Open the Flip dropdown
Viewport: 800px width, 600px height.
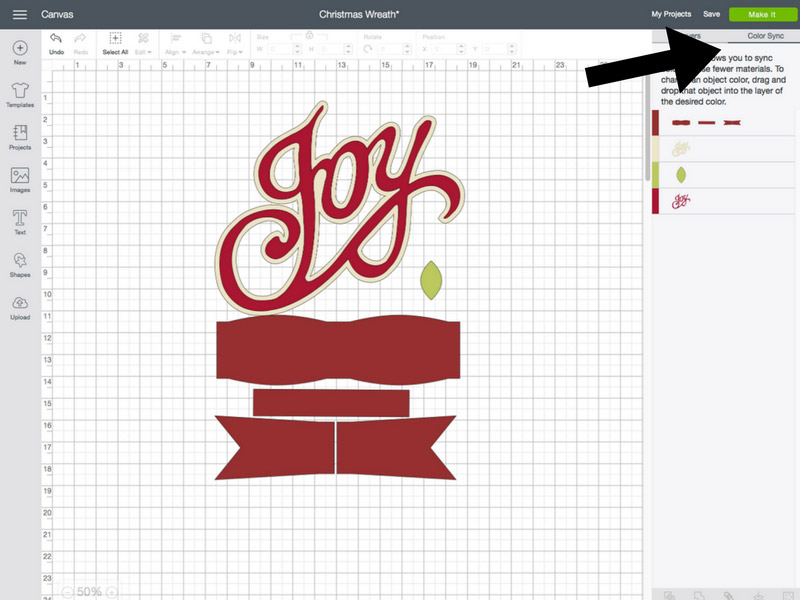(x=235, y=43)
